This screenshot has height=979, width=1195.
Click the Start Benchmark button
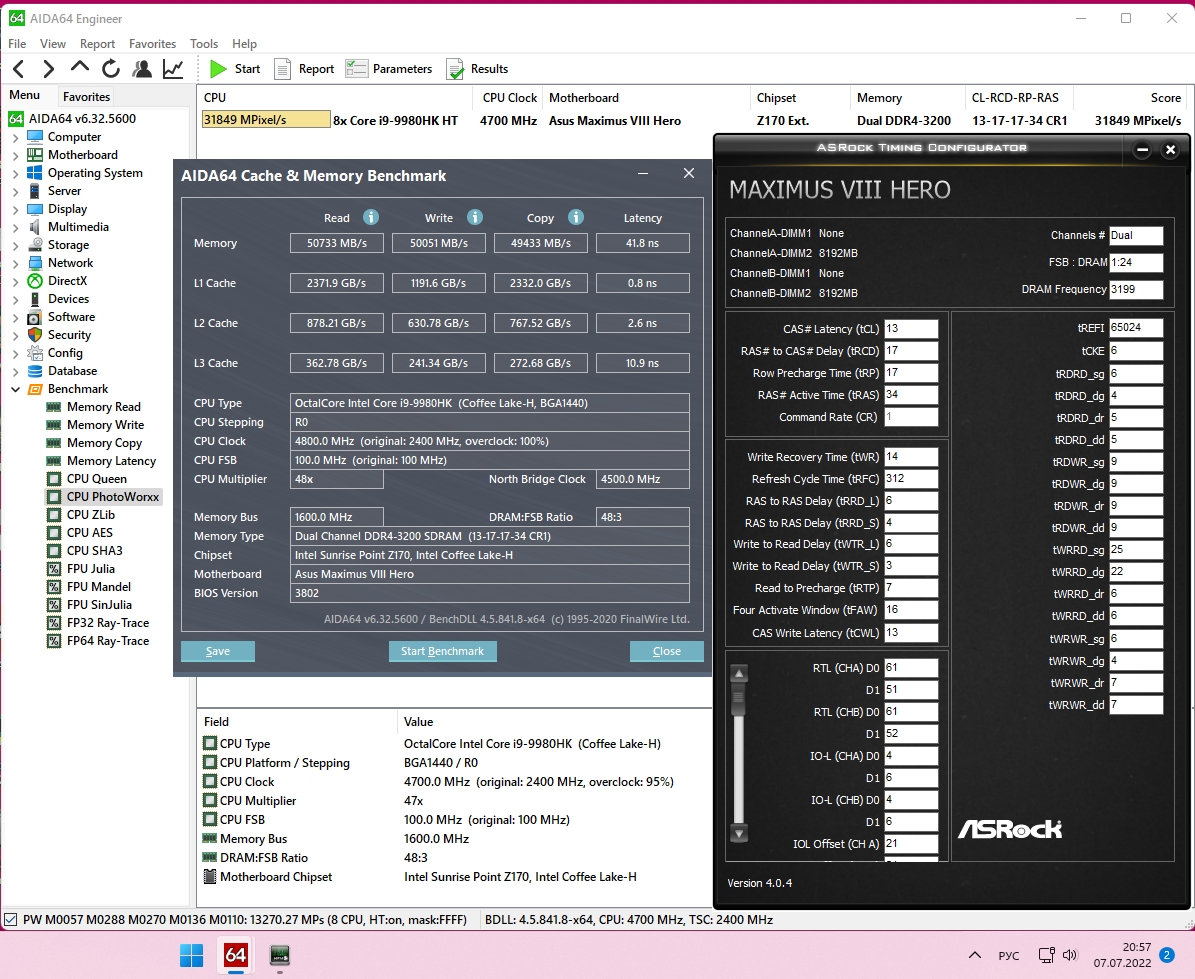(443, 651)
